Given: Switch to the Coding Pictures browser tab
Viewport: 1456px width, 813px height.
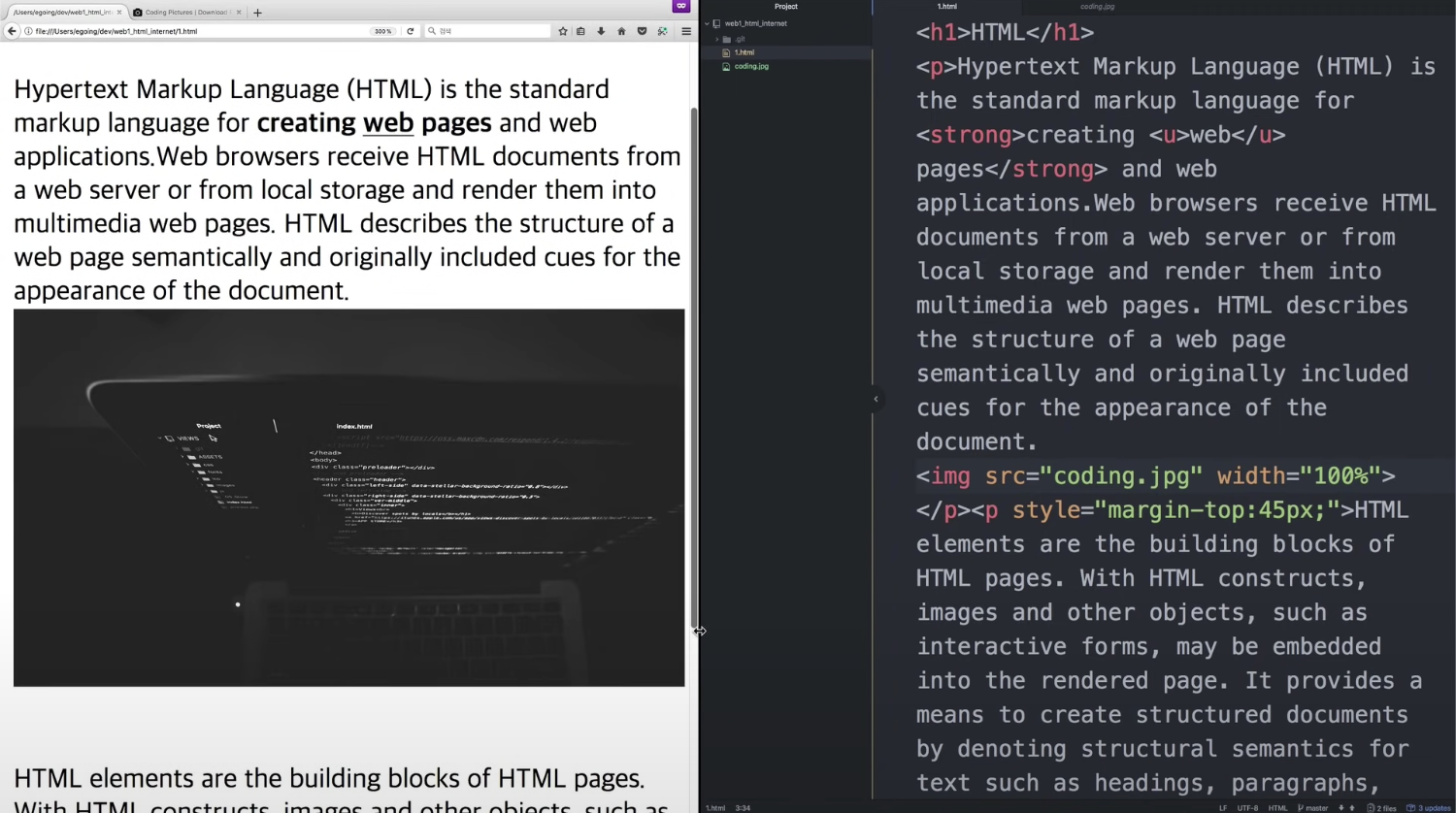Looking at the screenshot, I should 186,13.
